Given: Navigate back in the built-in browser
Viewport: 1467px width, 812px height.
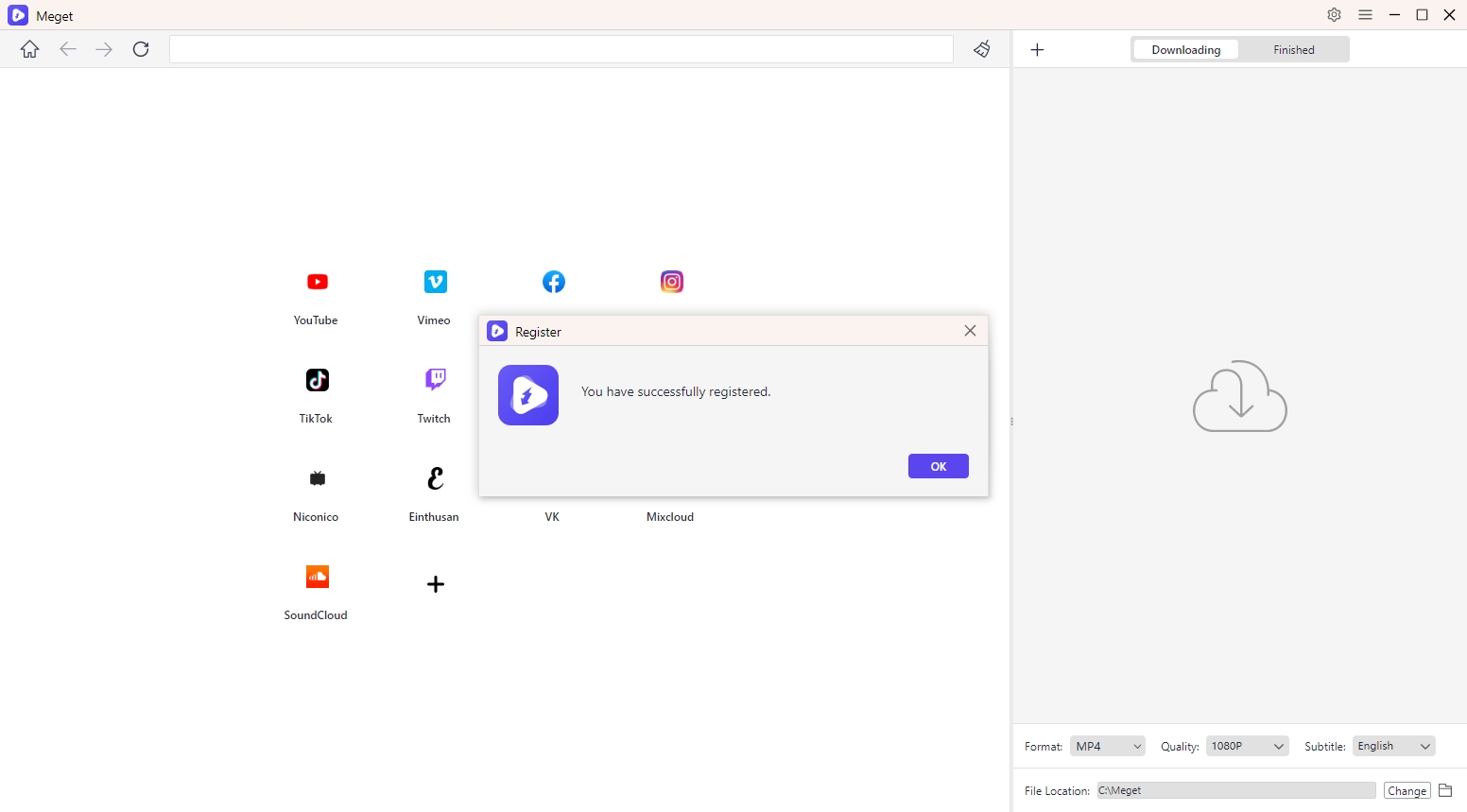Looking at the screenshot, I should click(67, 49).
